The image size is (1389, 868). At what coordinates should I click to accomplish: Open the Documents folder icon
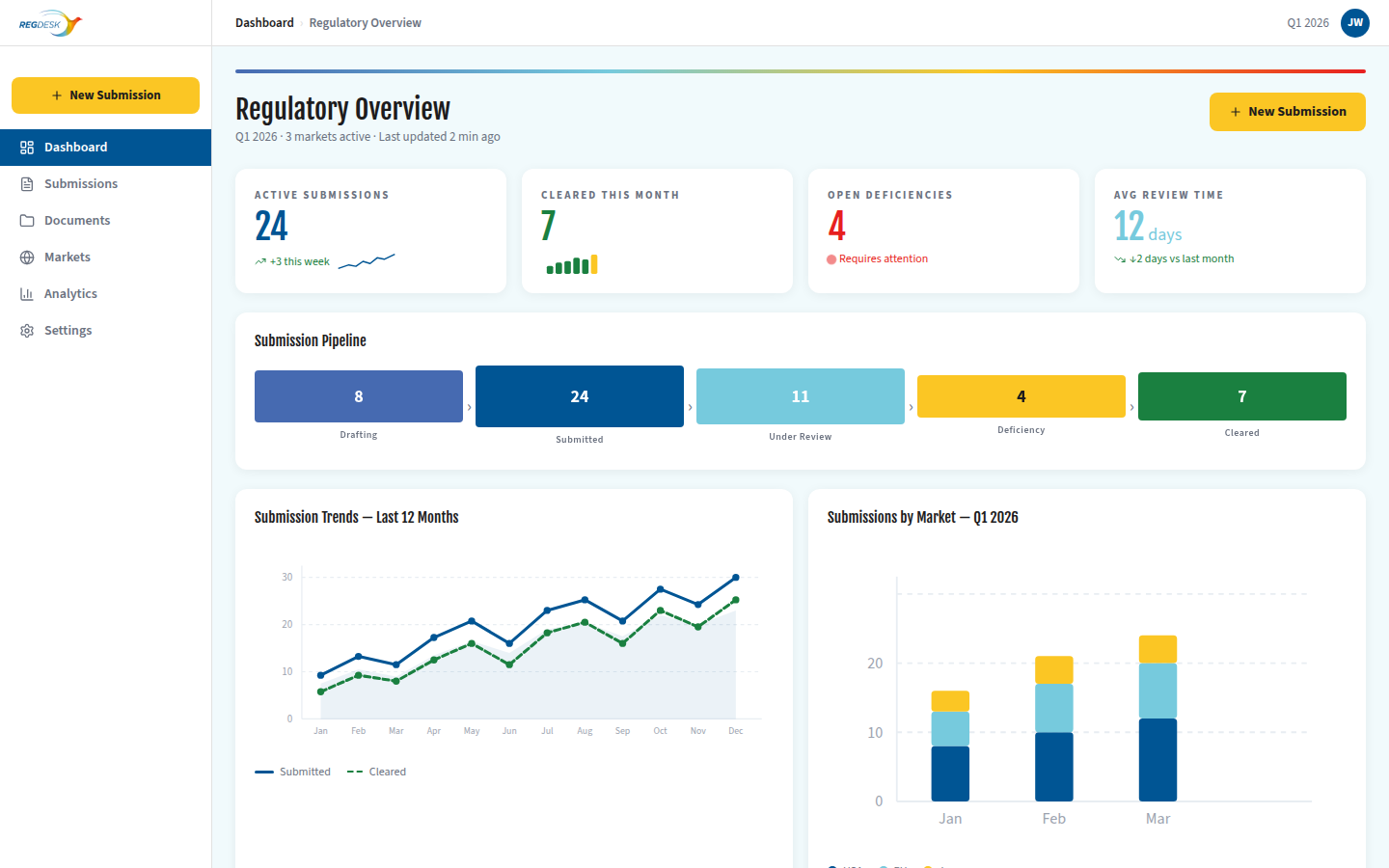pos(27,220)
